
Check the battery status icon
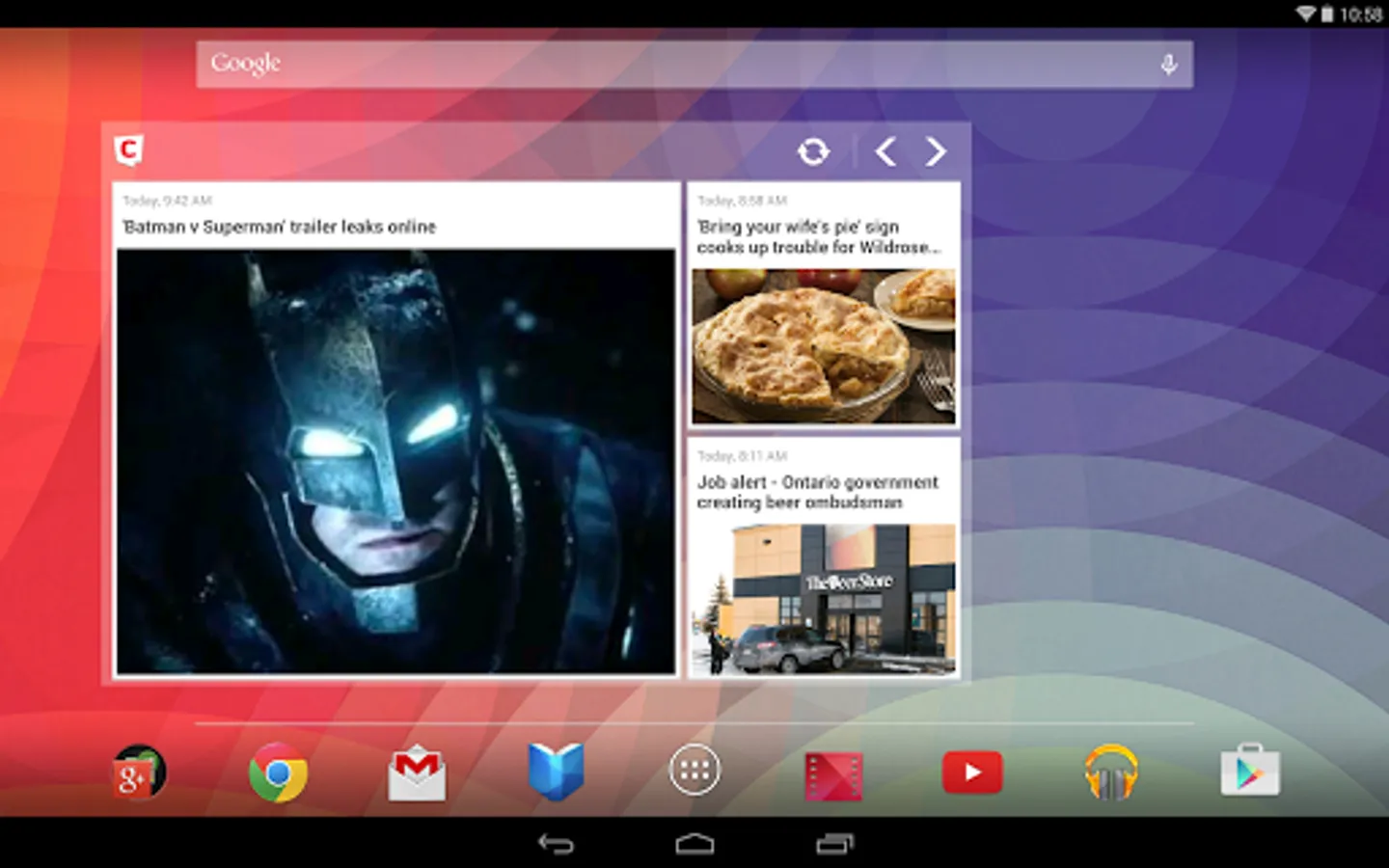(x=1327, y=14)
